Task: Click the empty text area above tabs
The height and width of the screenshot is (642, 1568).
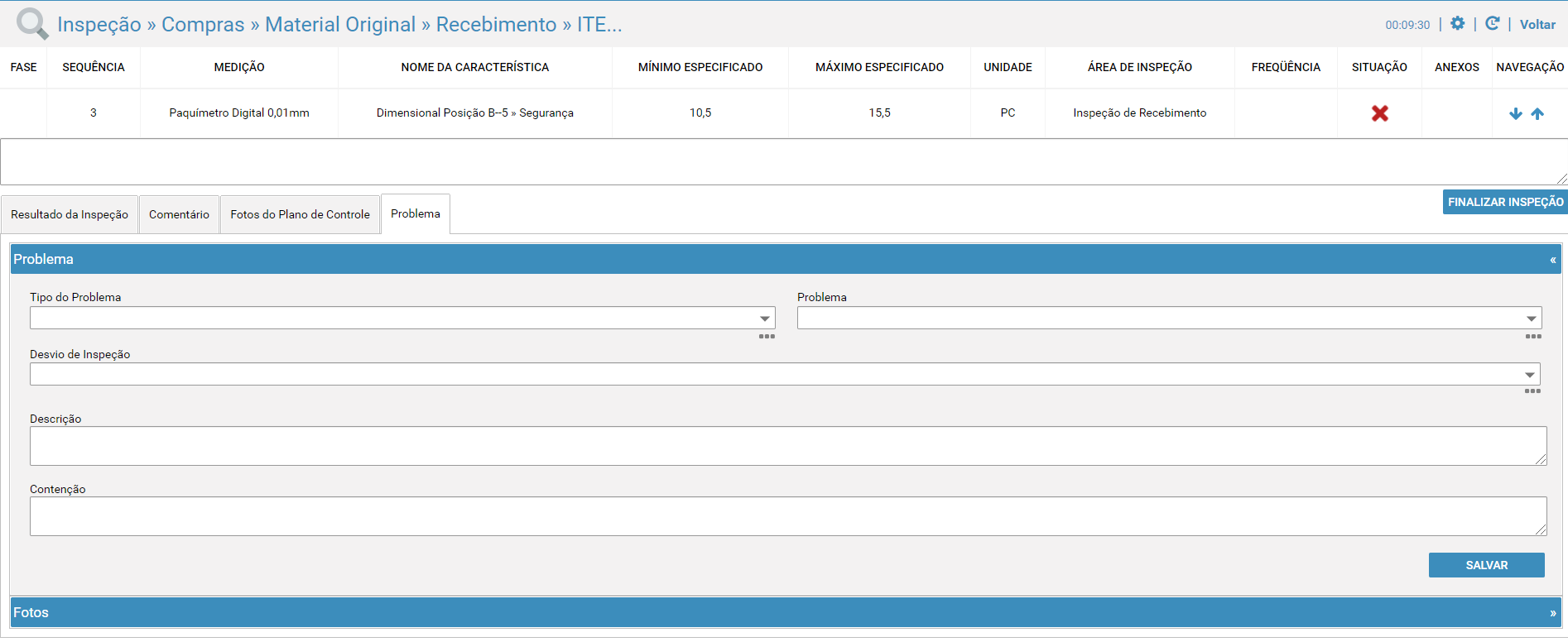Action: [x=784, y=161]
